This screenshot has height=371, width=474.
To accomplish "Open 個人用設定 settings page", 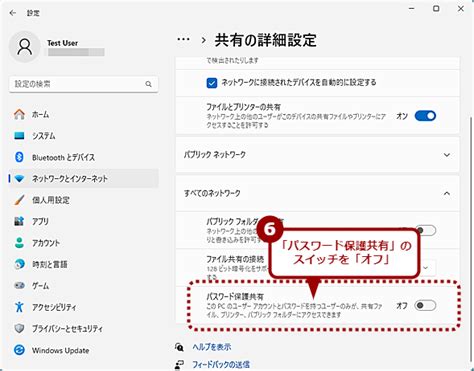I will 84,200.
